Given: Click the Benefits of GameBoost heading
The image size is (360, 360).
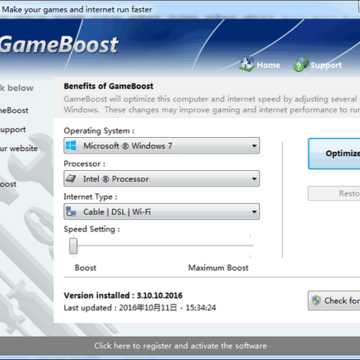Looking at the screenshot, I should [109, 86].
